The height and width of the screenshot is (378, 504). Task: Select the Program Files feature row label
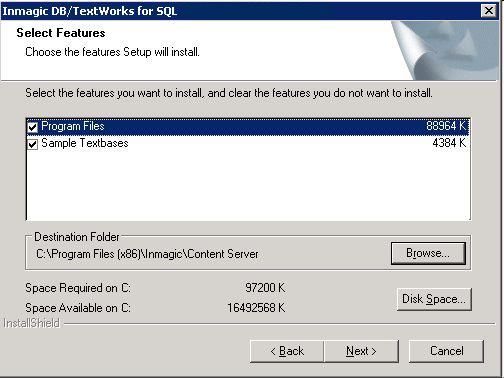pyautogui.click(x=73, y=126)
